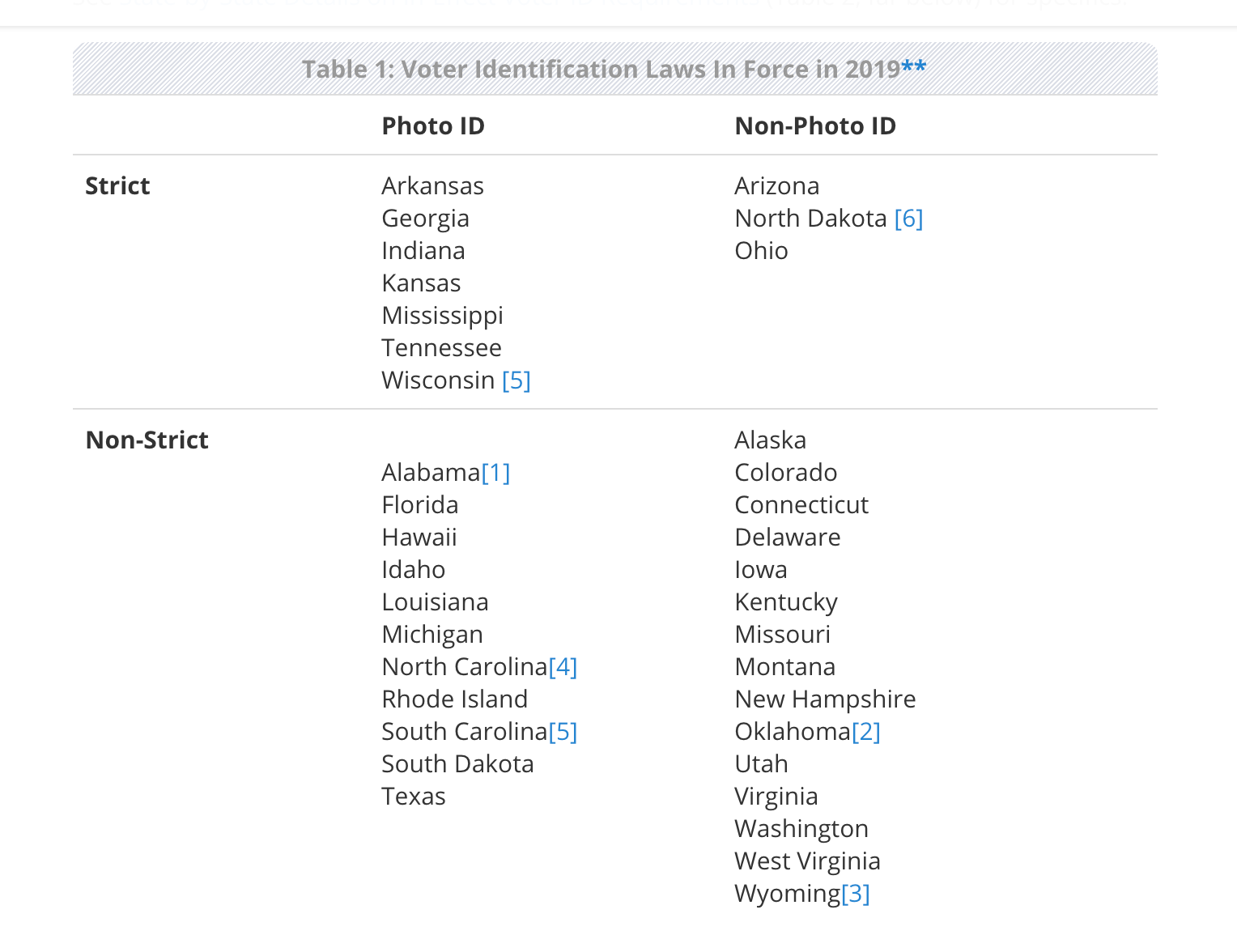This screenshot has width=1237, height=952.
Task: Click footnote [1] after Alabama
Action: tap(495, 473)
